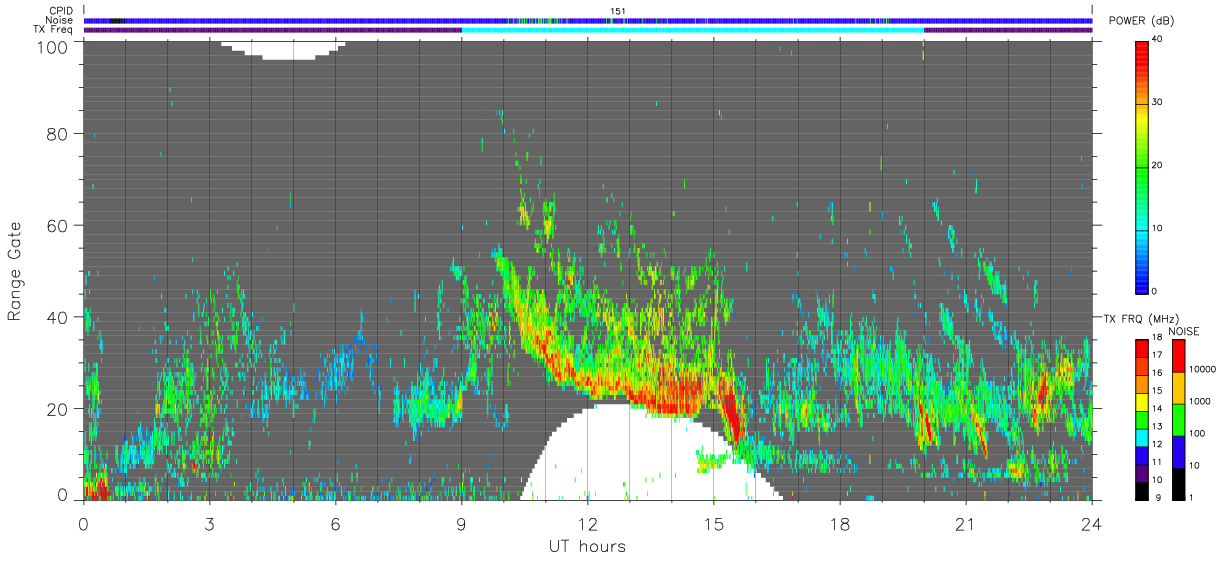
Task: Pick the cyan 12 MHz TX FRQ swatch
Action: click(1142, 436)
